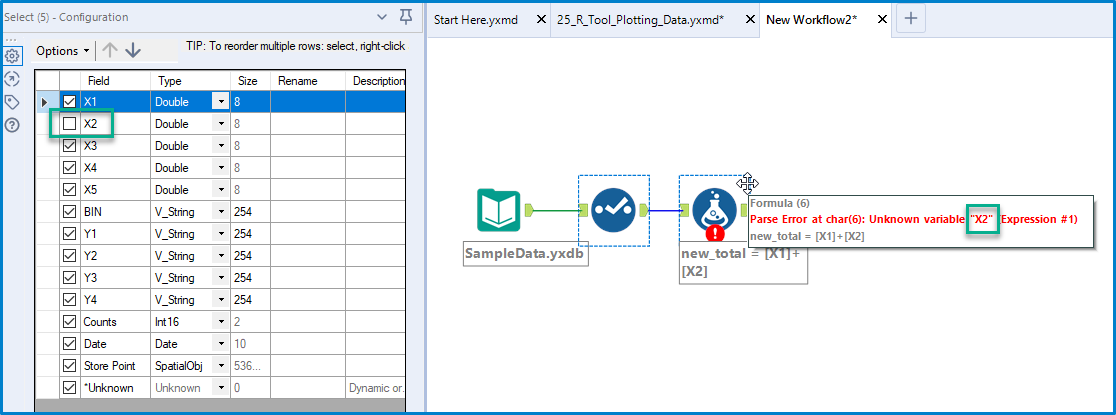Viewport: 1116px width, 415px height.
Task: Open the Navigation arrow side tab
Action: click(13, 79)
